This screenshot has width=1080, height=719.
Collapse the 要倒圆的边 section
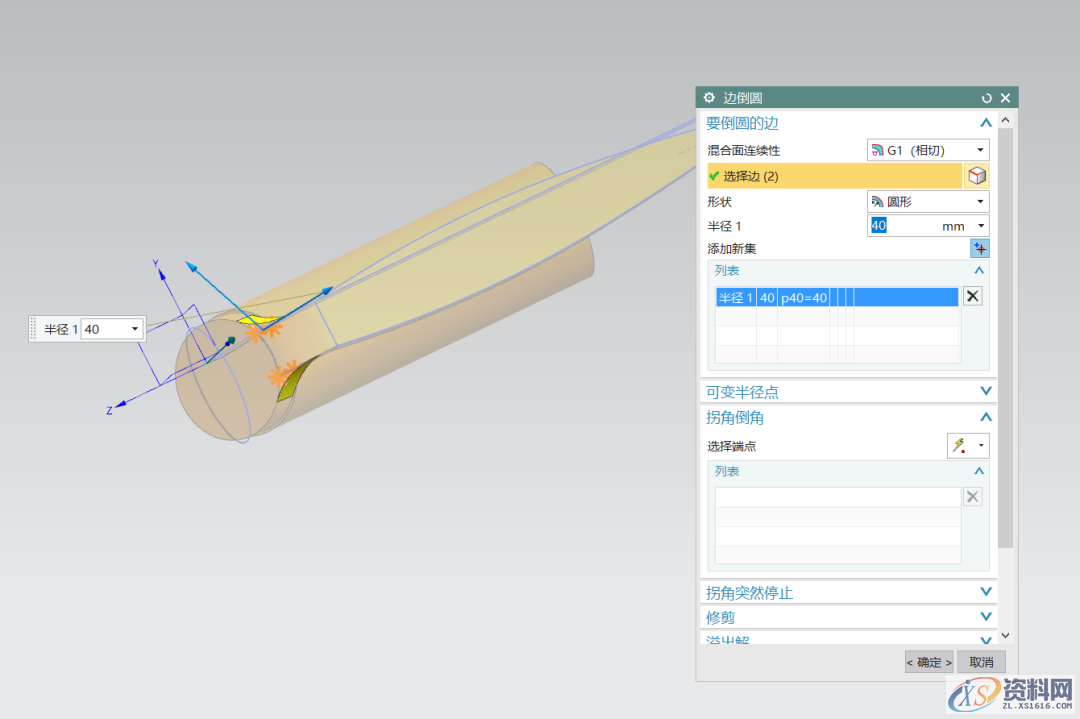click(x=985, y=123)
